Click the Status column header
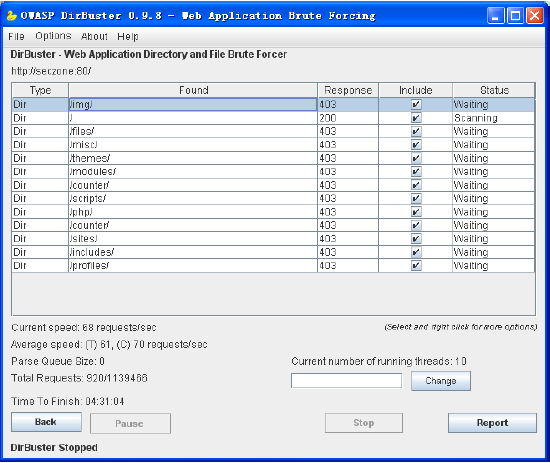Image resolution: width=550 pixels, height=463 pixels. (x=494, y=90)
